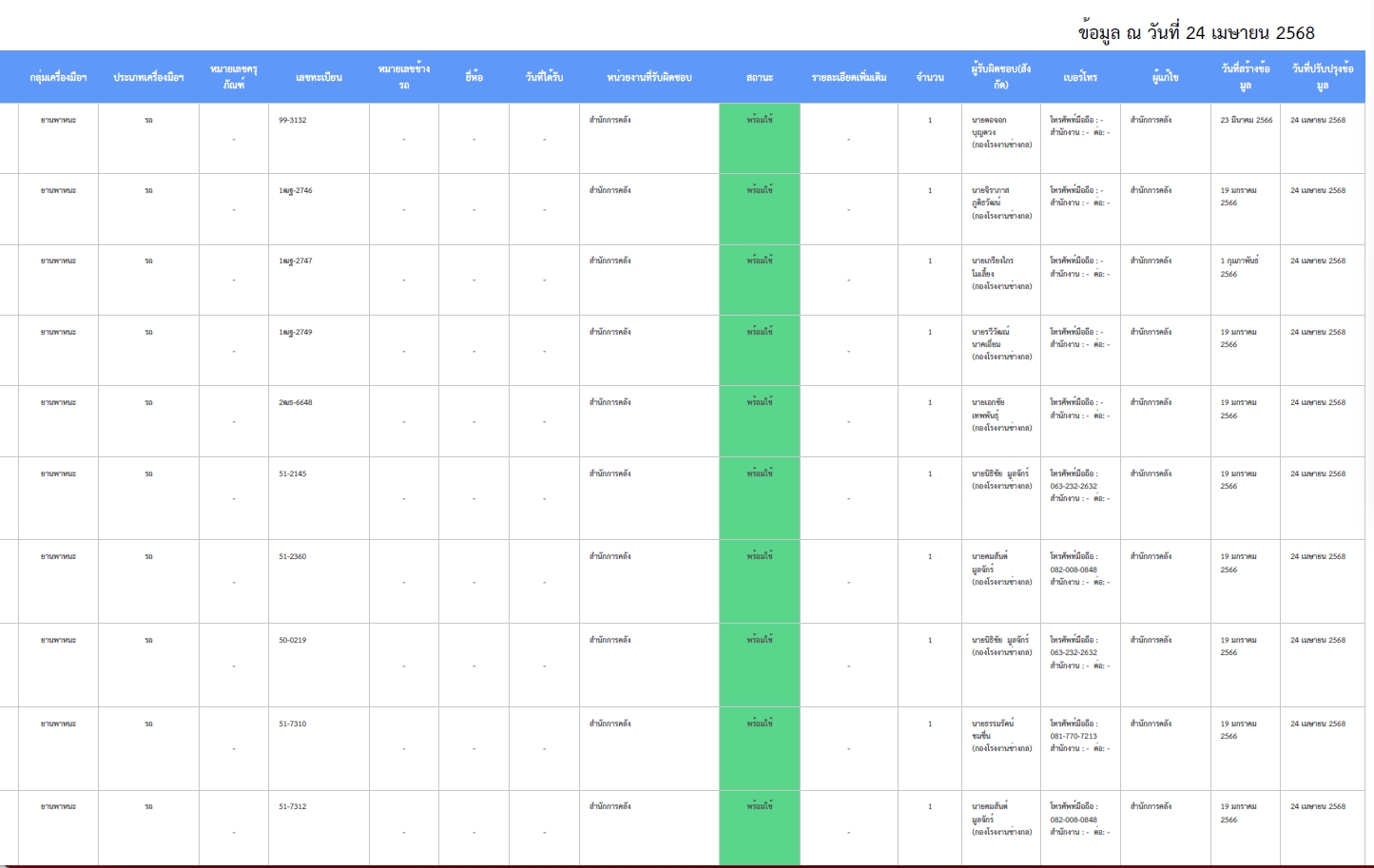Click the 'จำนวน' column header

pos(930,77)
